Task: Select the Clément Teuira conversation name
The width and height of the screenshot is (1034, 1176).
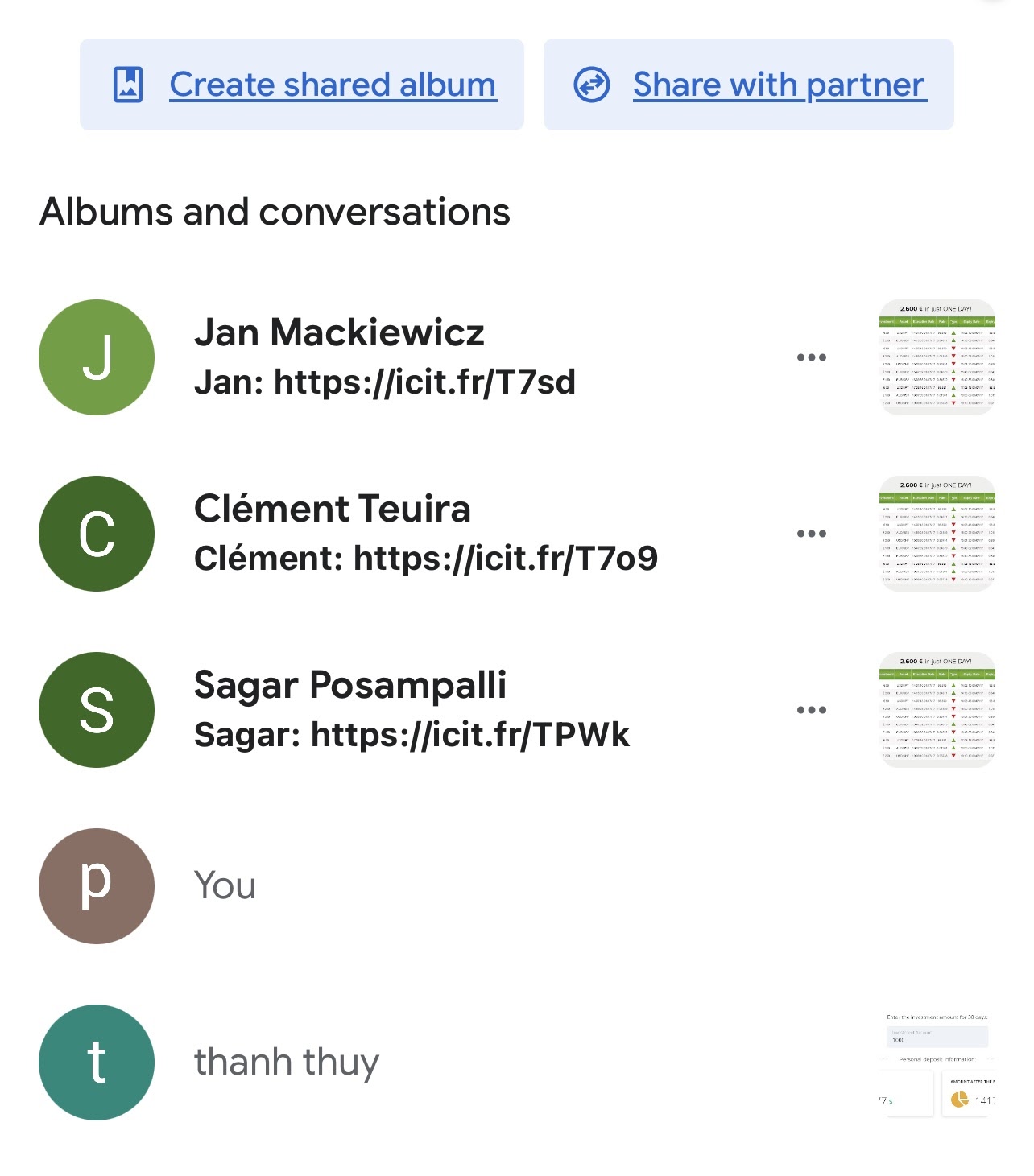Action: 332,509
